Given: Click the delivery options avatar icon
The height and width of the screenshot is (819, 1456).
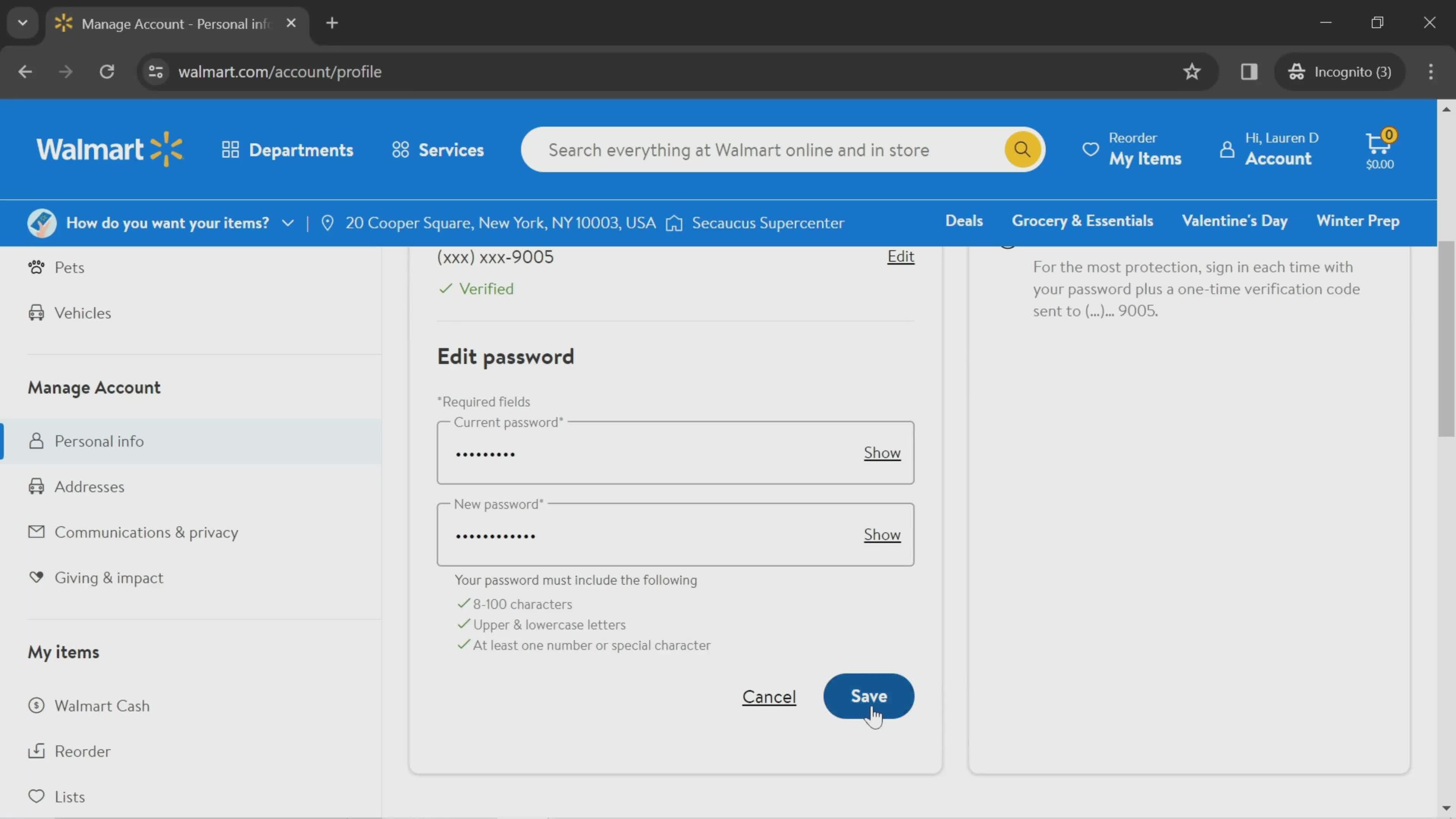Looking at the screenshot, I should (x=42, y=223).
